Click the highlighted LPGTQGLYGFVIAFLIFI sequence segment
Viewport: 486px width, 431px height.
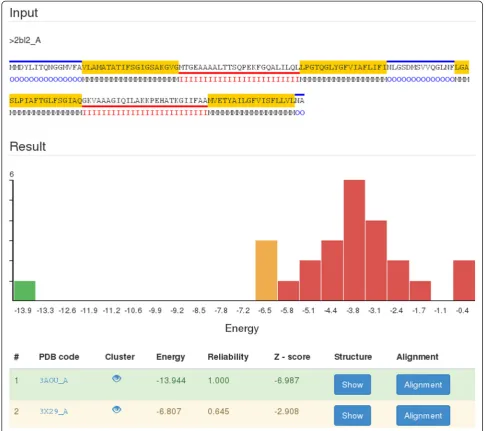343,67
